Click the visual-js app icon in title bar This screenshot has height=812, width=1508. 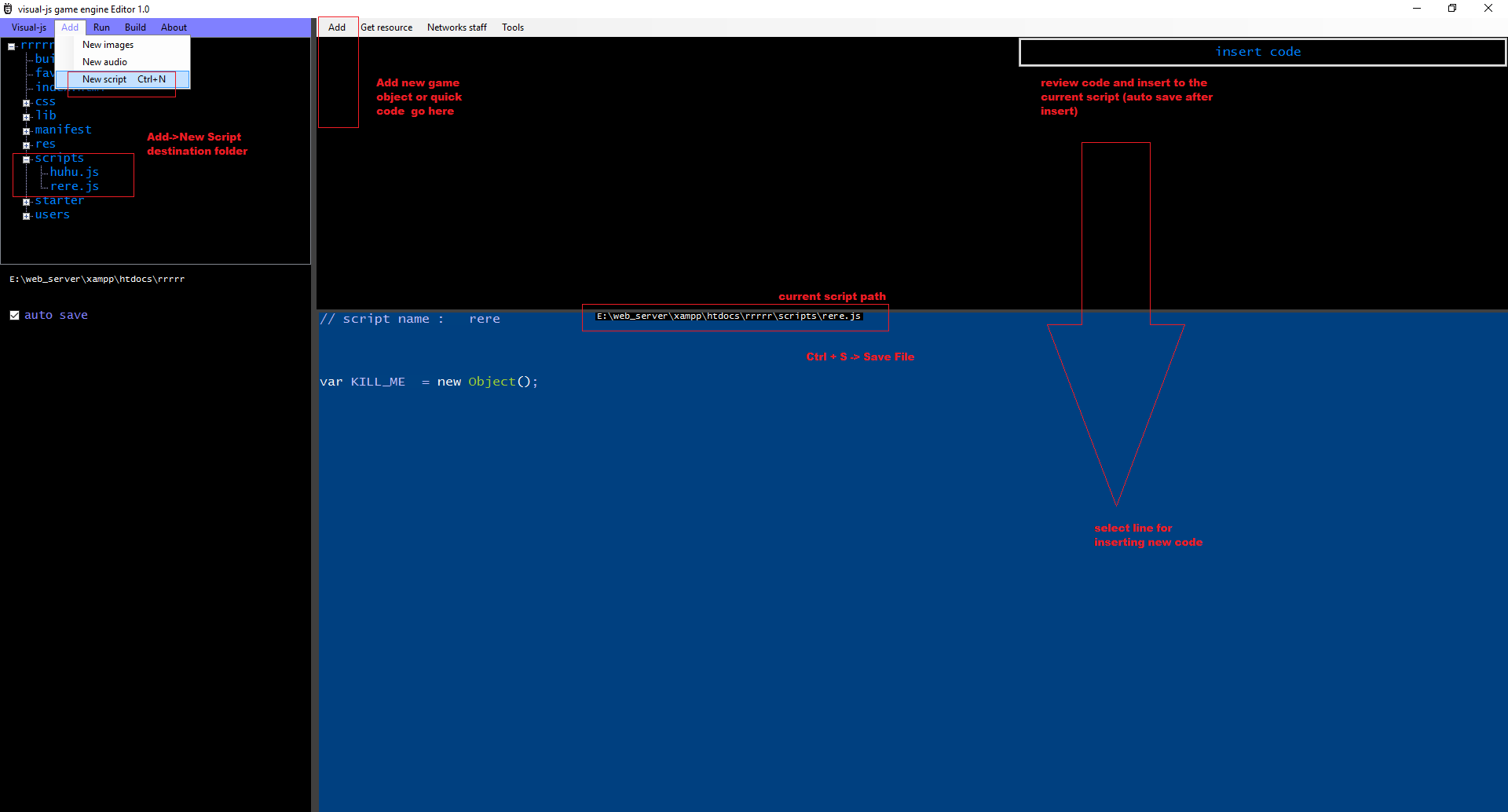(x=8, y=9)
